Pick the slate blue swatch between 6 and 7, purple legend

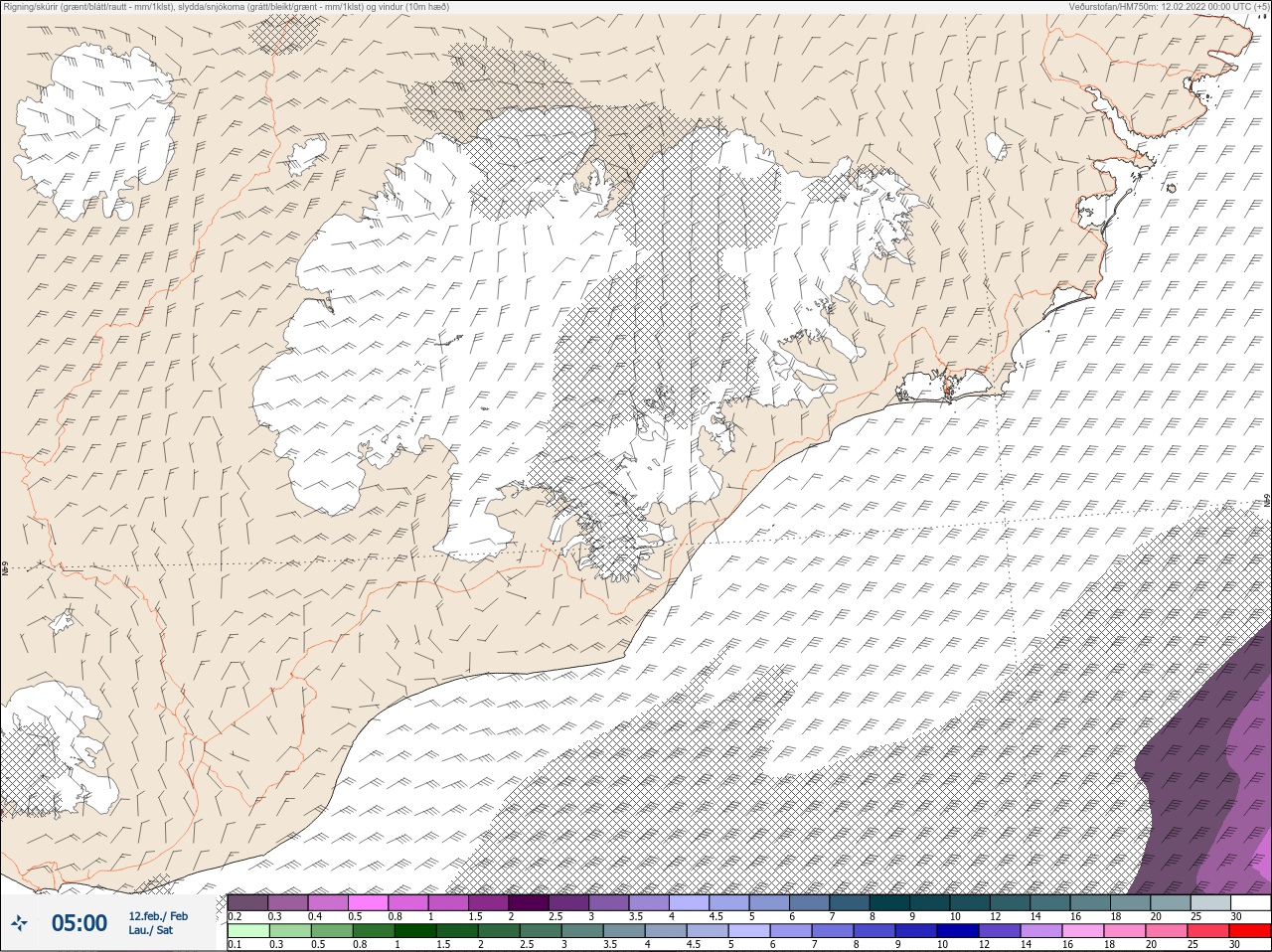click(810, 902)
